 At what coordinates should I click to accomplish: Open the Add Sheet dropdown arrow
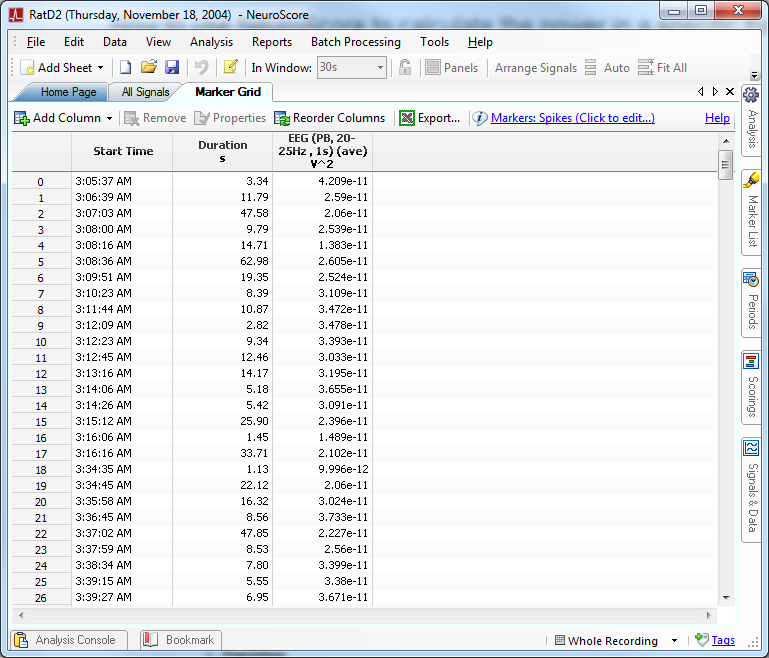click(x=101, y=68)
